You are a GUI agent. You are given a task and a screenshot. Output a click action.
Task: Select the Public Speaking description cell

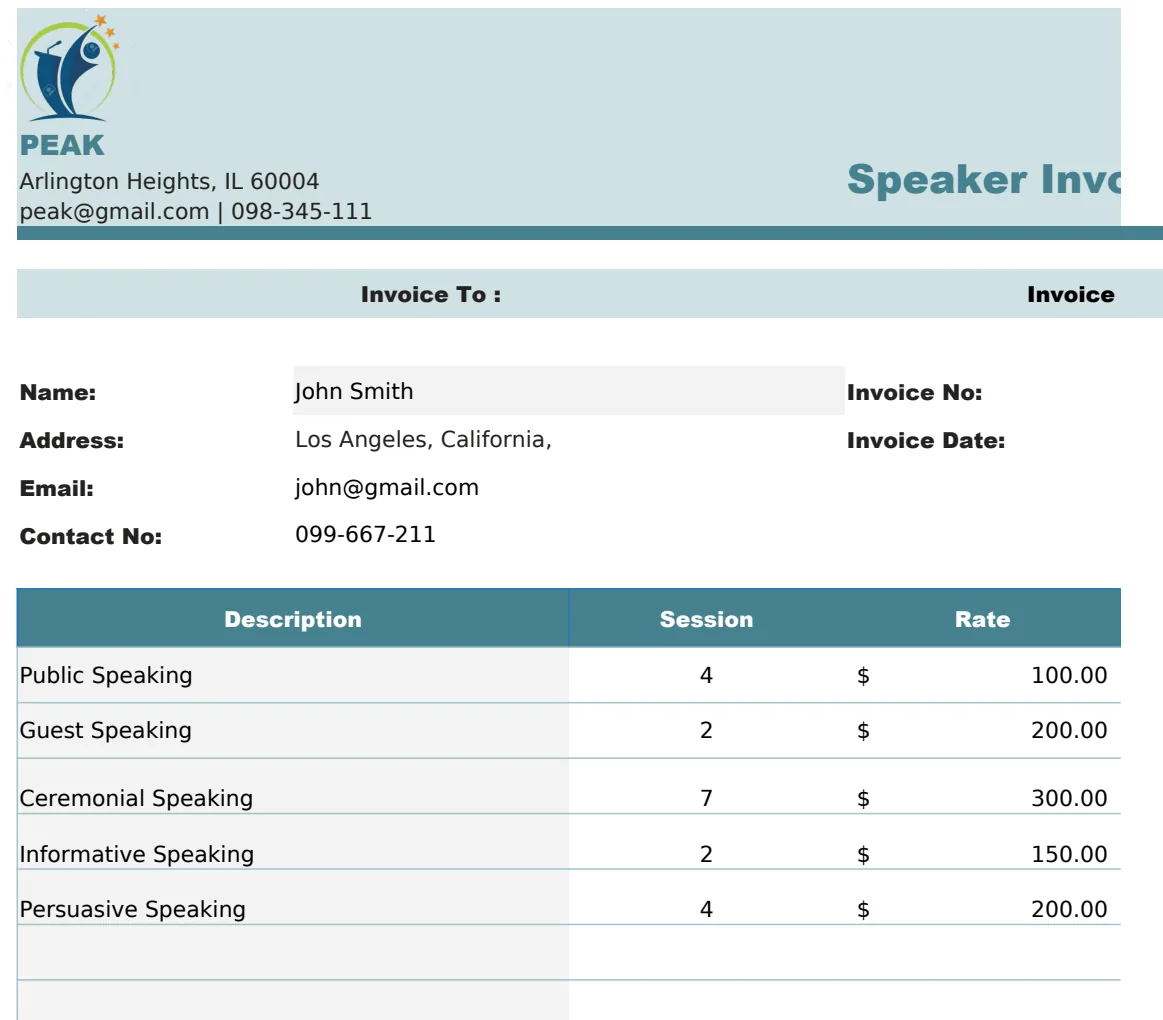(x=293, y=675)
